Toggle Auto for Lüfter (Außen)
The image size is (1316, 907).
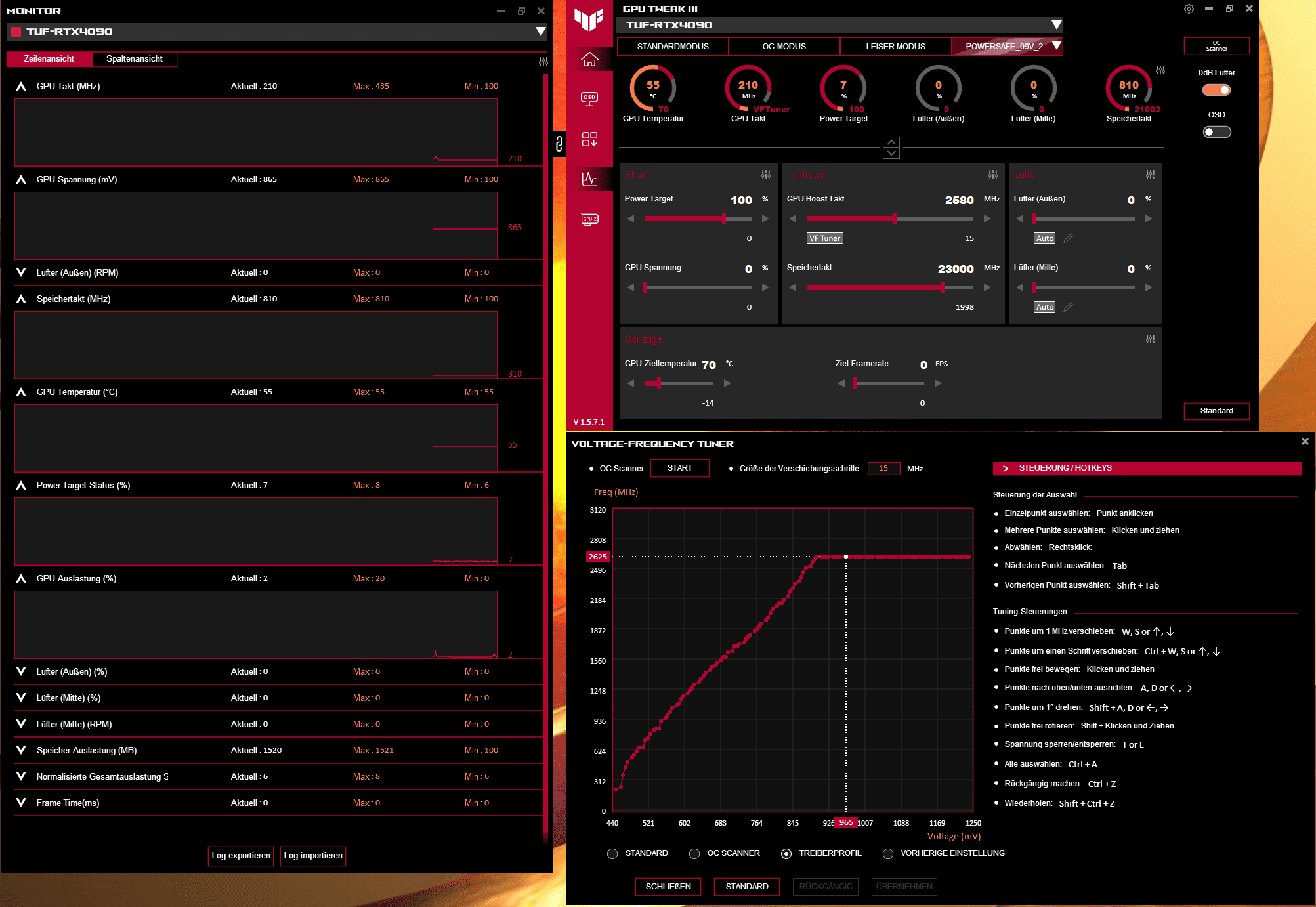(1045, 238)
